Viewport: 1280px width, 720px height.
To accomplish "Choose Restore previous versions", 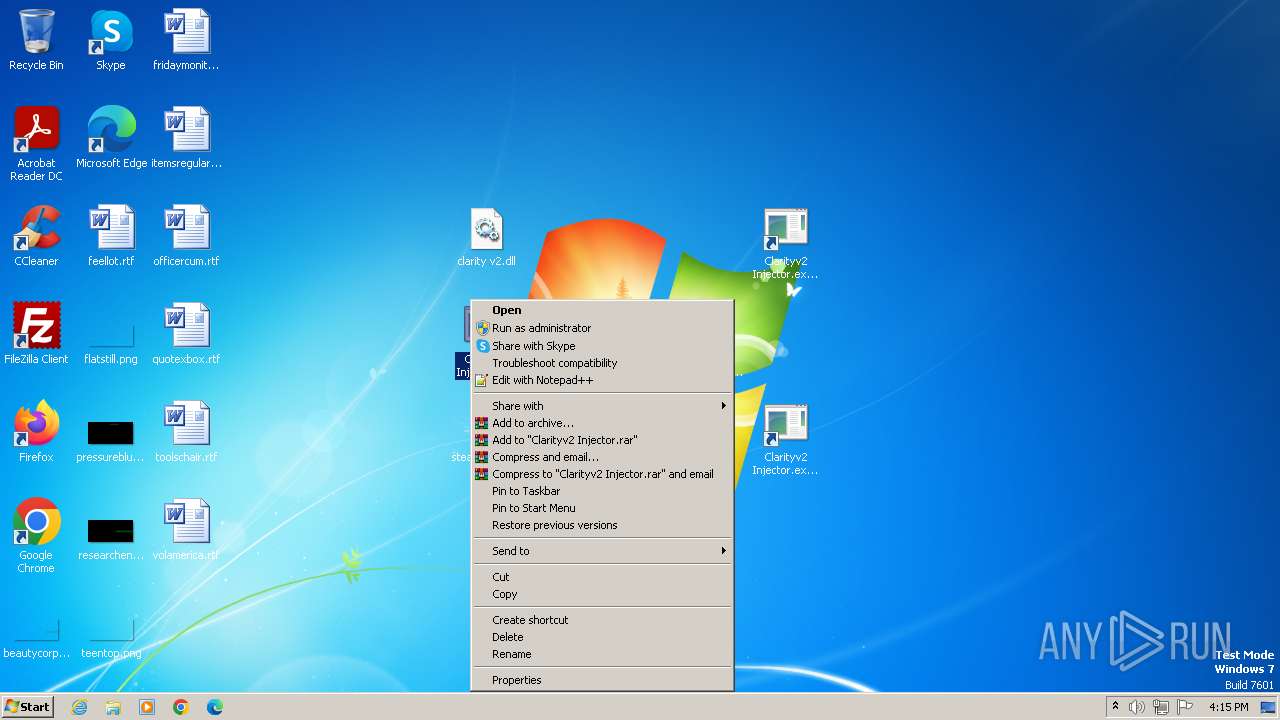I will click(602, 525).
